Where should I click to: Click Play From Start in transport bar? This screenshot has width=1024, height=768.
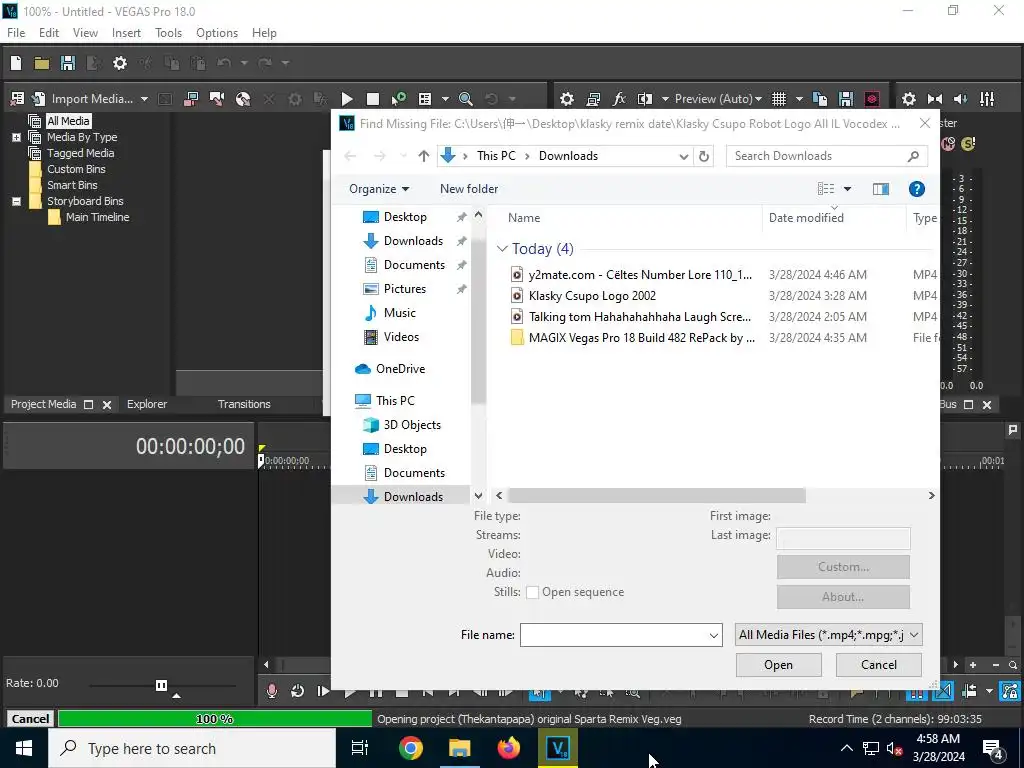pos(323,691)
